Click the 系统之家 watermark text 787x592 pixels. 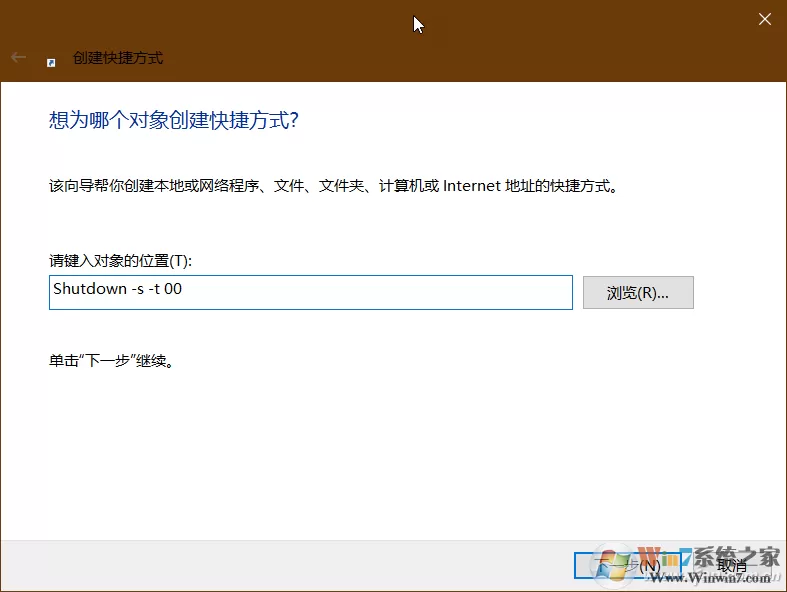[737, 557]
